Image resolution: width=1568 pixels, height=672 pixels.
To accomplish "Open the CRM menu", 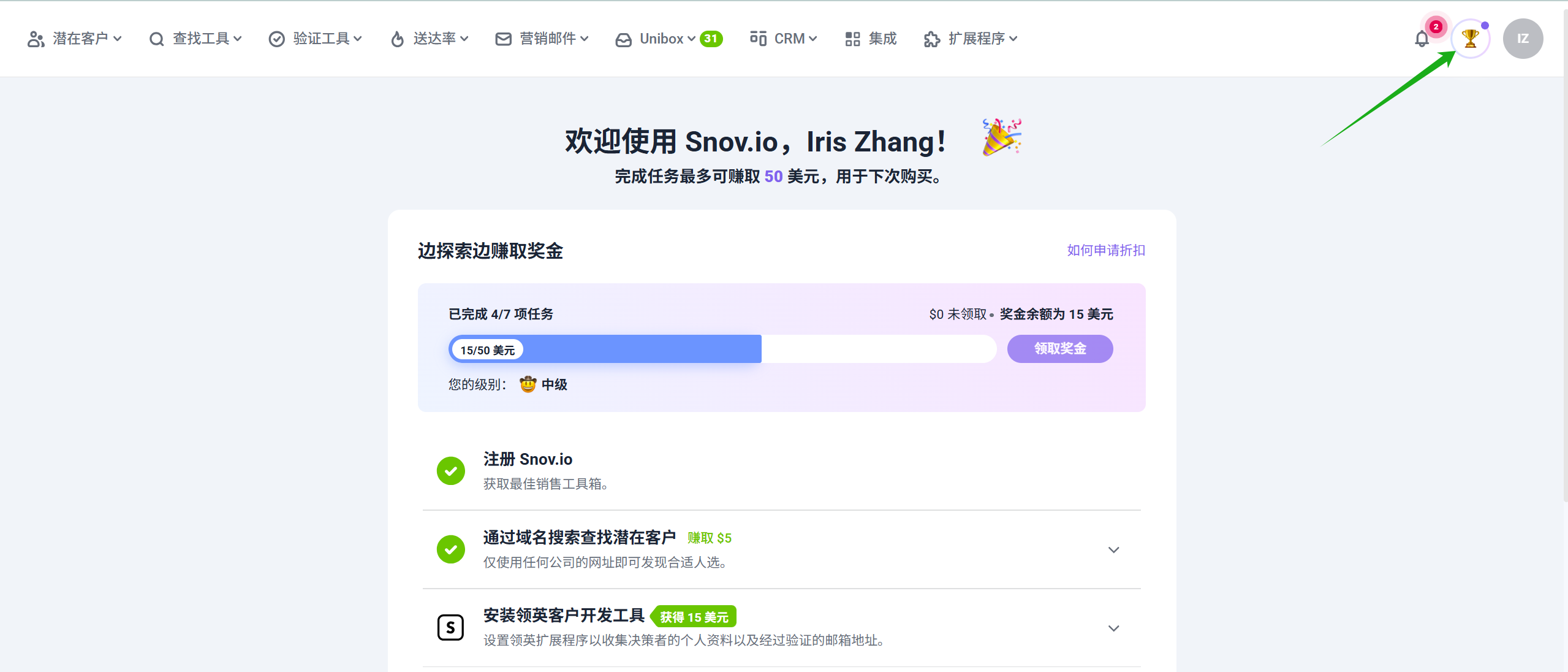I will (784, 39).
